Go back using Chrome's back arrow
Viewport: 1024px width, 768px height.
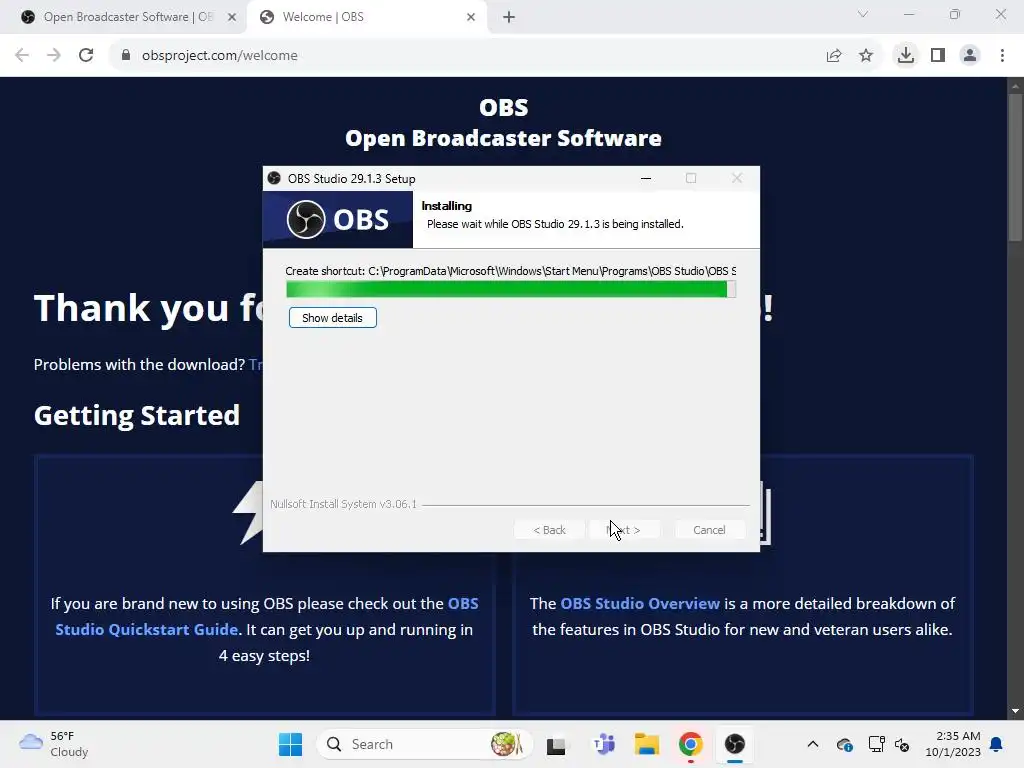pyautogui.click(x=22, y=56)
